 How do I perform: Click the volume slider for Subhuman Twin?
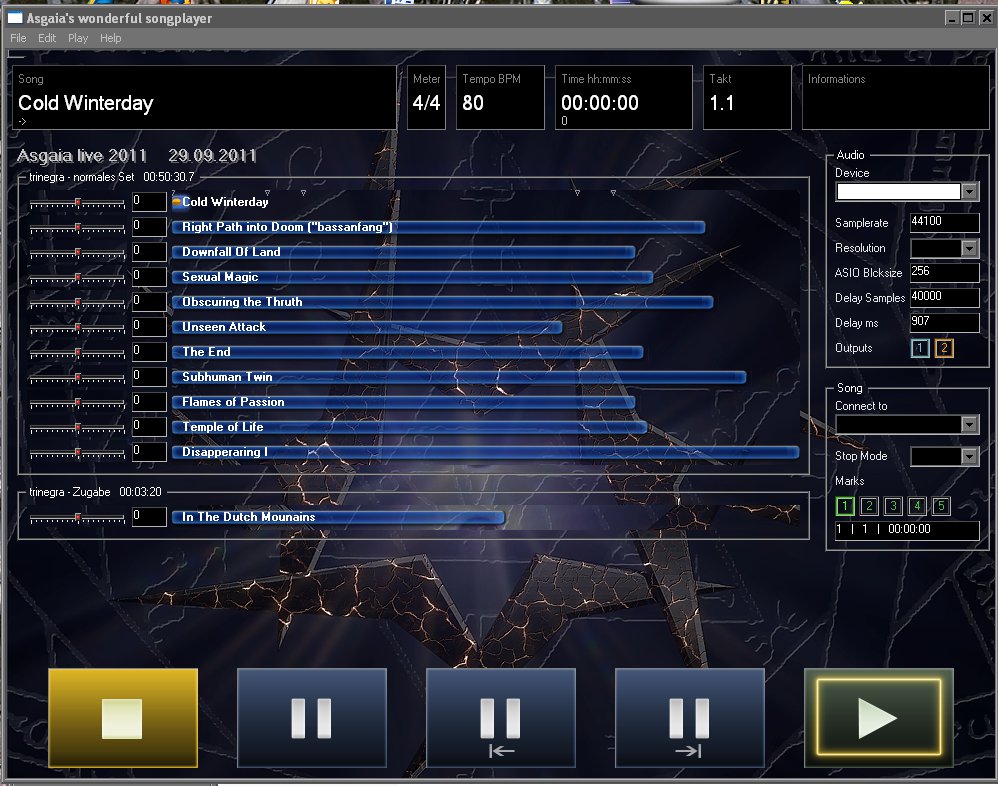pyautogui.click(x=78, y=378)
